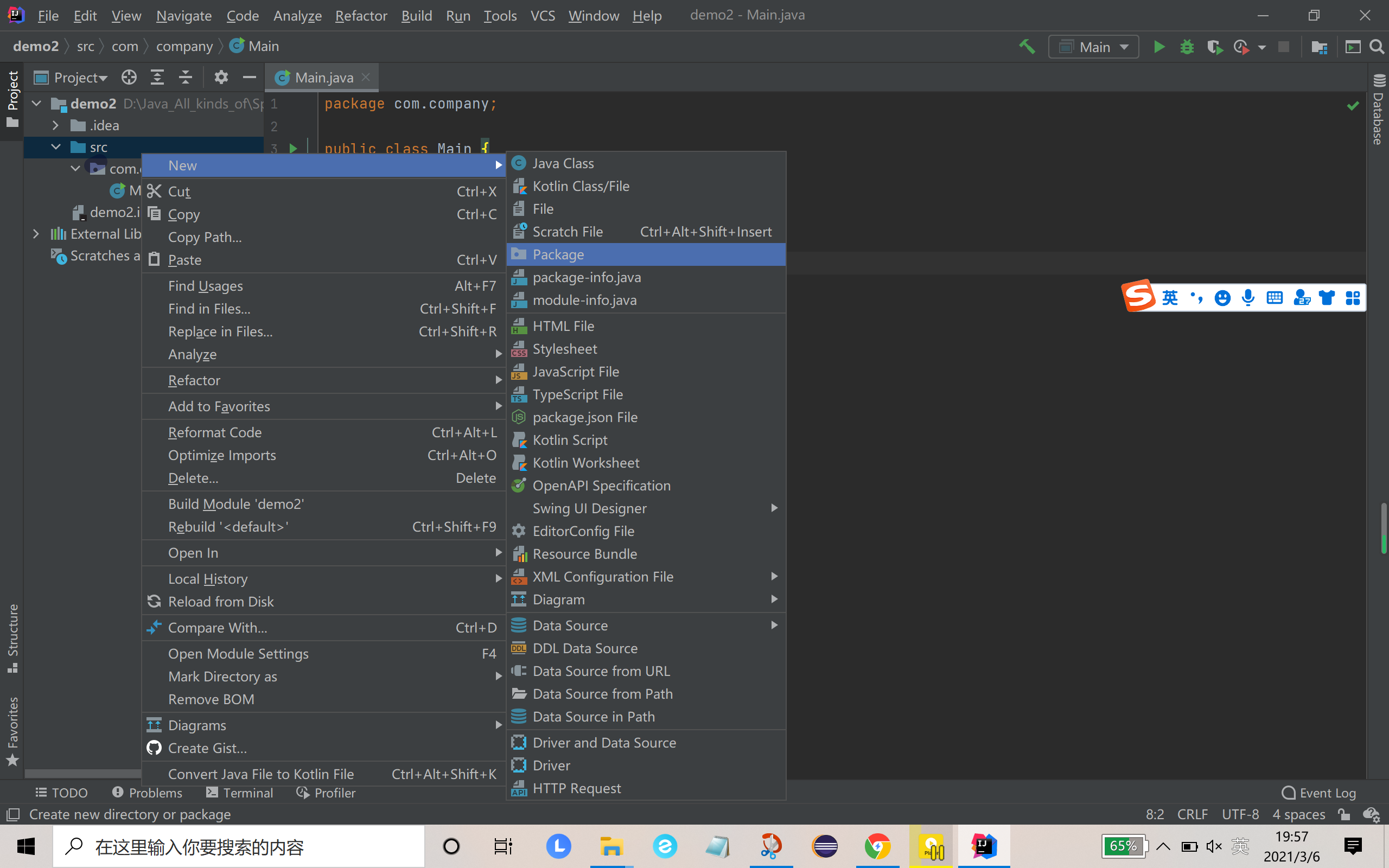Click the green Run button
Image resolution: width=1389 pixels, height=868 pixels.
(1159, 47)
